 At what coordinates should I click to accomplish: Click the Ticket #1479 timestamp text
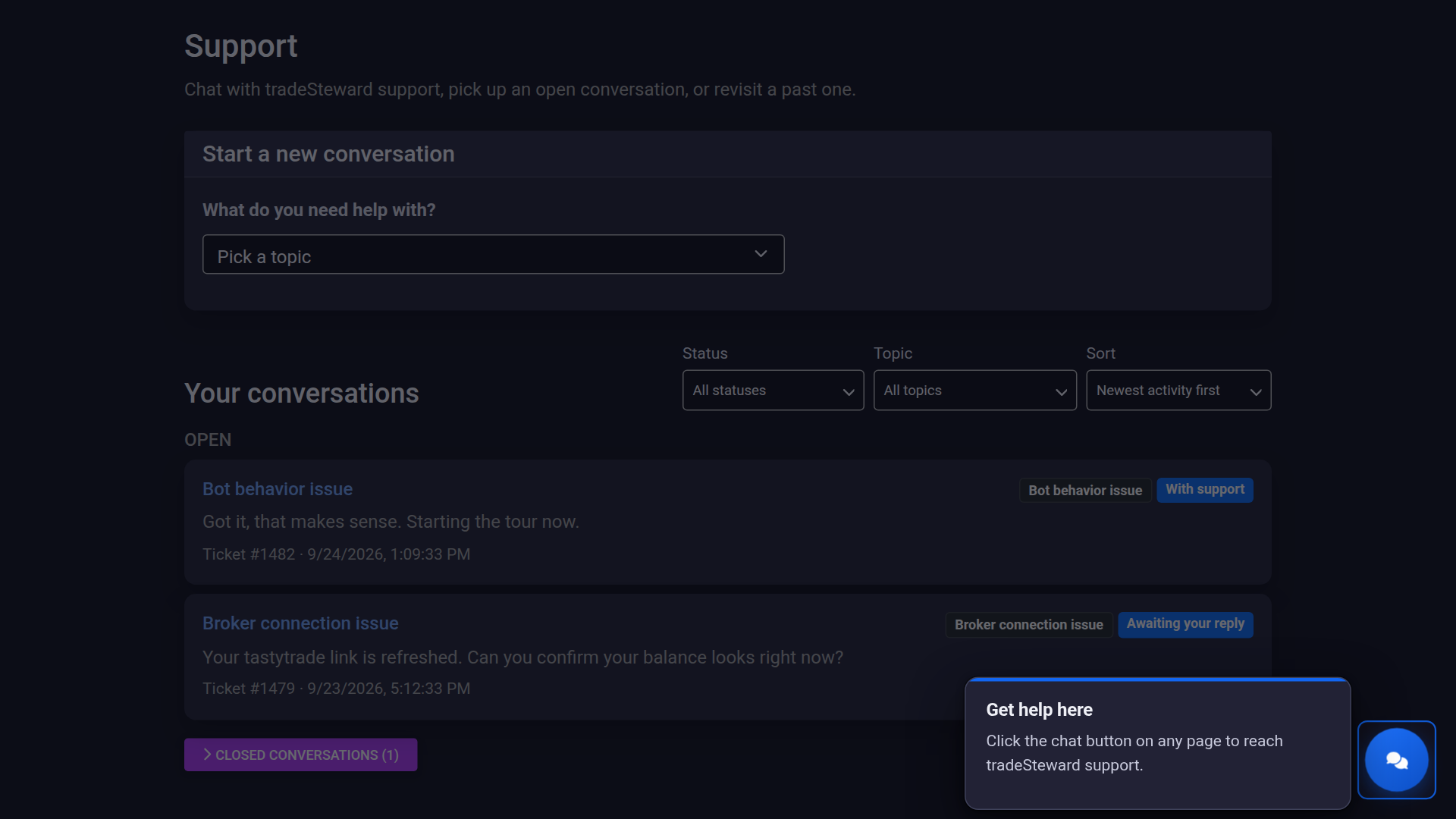[336, 689]
